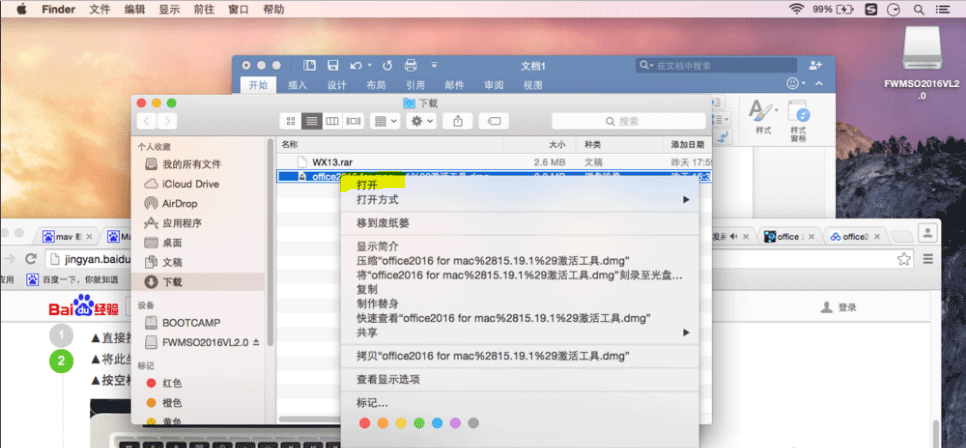Viewport: 966px width, 448px height.
Task: Choose 打开 in the context menu
Action: click(367, 184)
